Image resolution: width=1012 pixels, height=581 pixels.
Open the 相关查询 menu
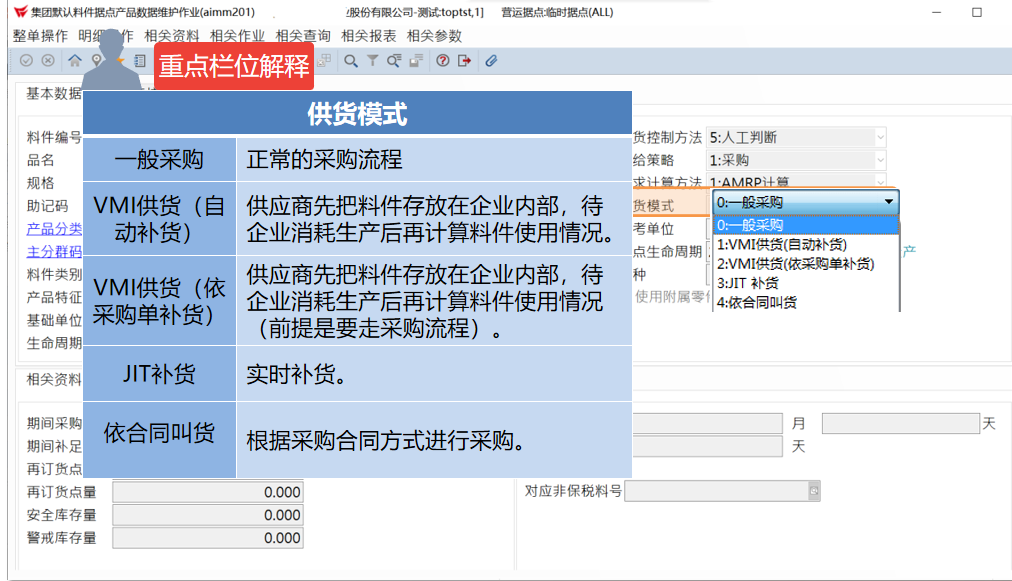[x=303, y=36]
